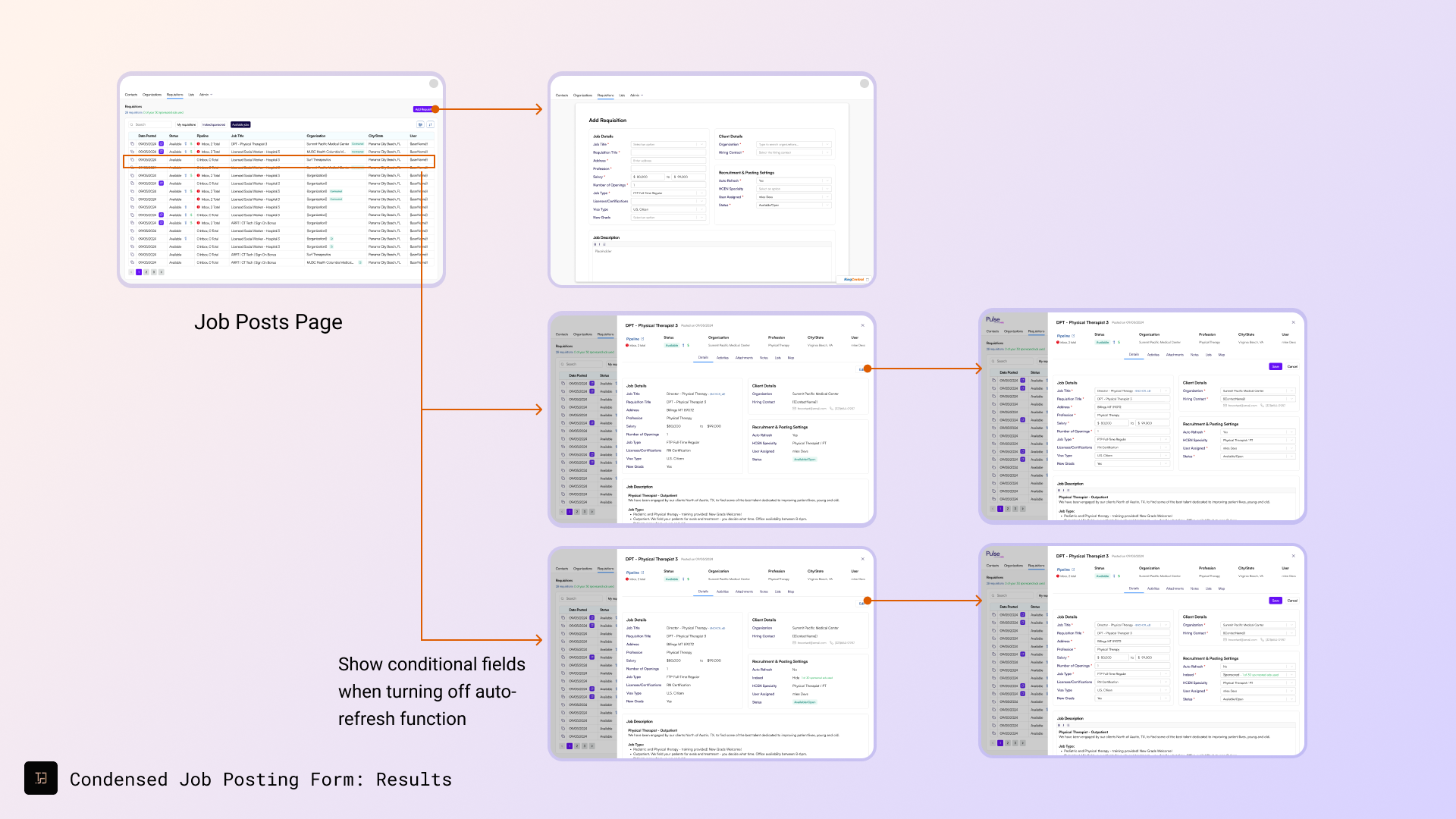Open the Pipeline external link icon
The height and width of the screenshot is (819, 1456).
(642, 339)
